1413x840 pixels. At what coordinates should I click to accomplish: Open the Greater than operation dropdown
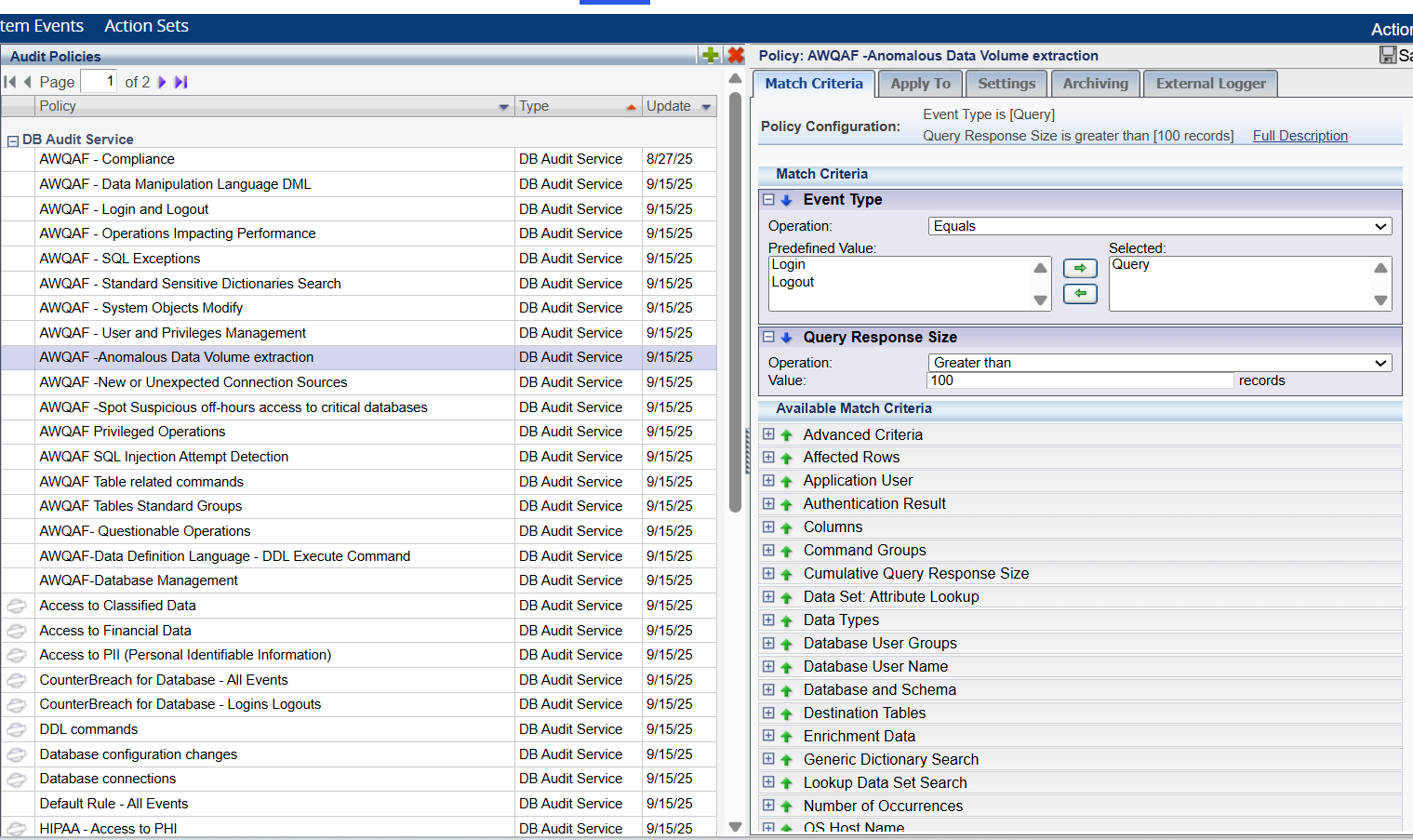pos(1159,363)
